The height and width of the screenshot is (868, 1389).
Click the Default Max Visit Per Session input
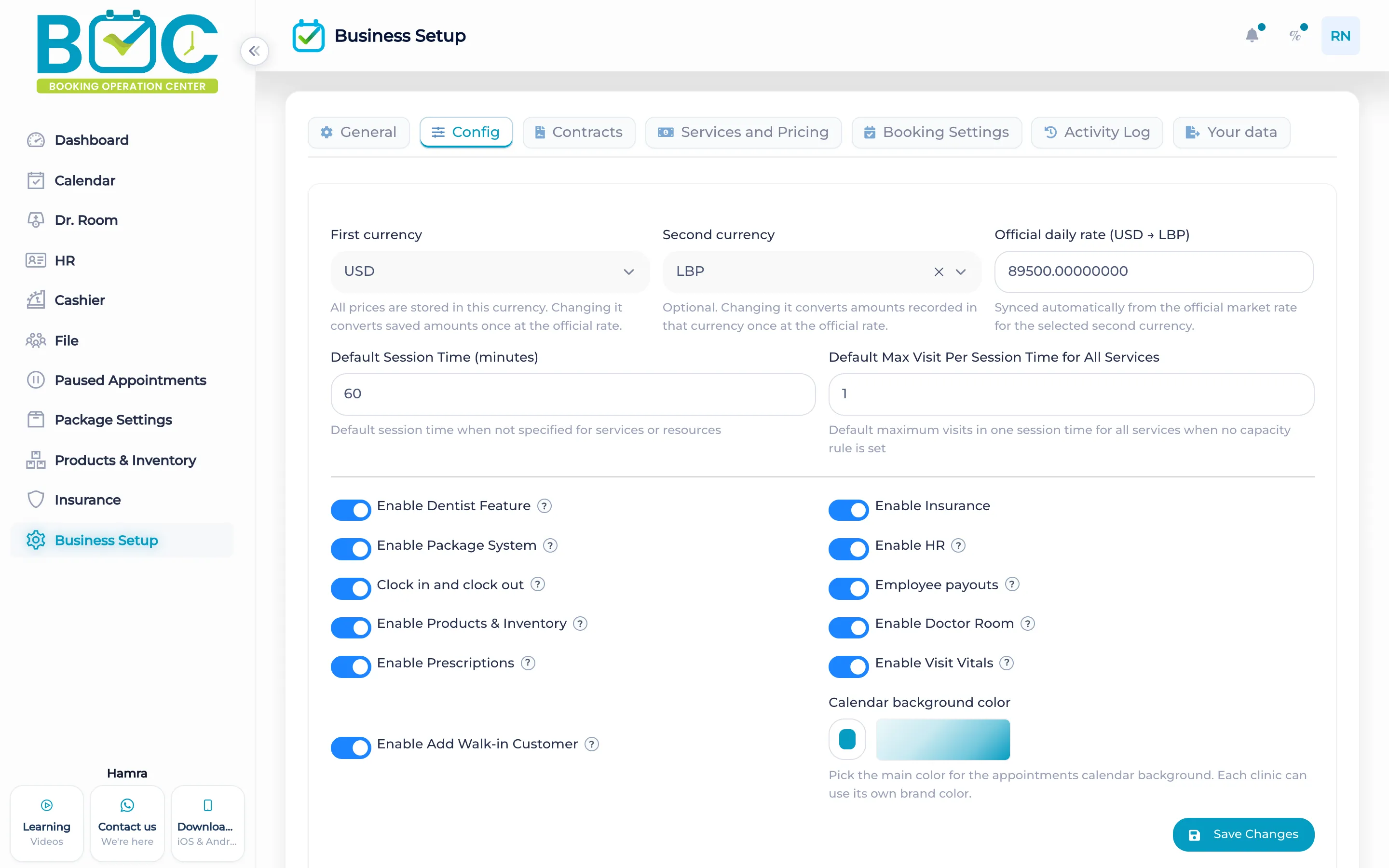pyautogui.click(x=1071, y=394)
